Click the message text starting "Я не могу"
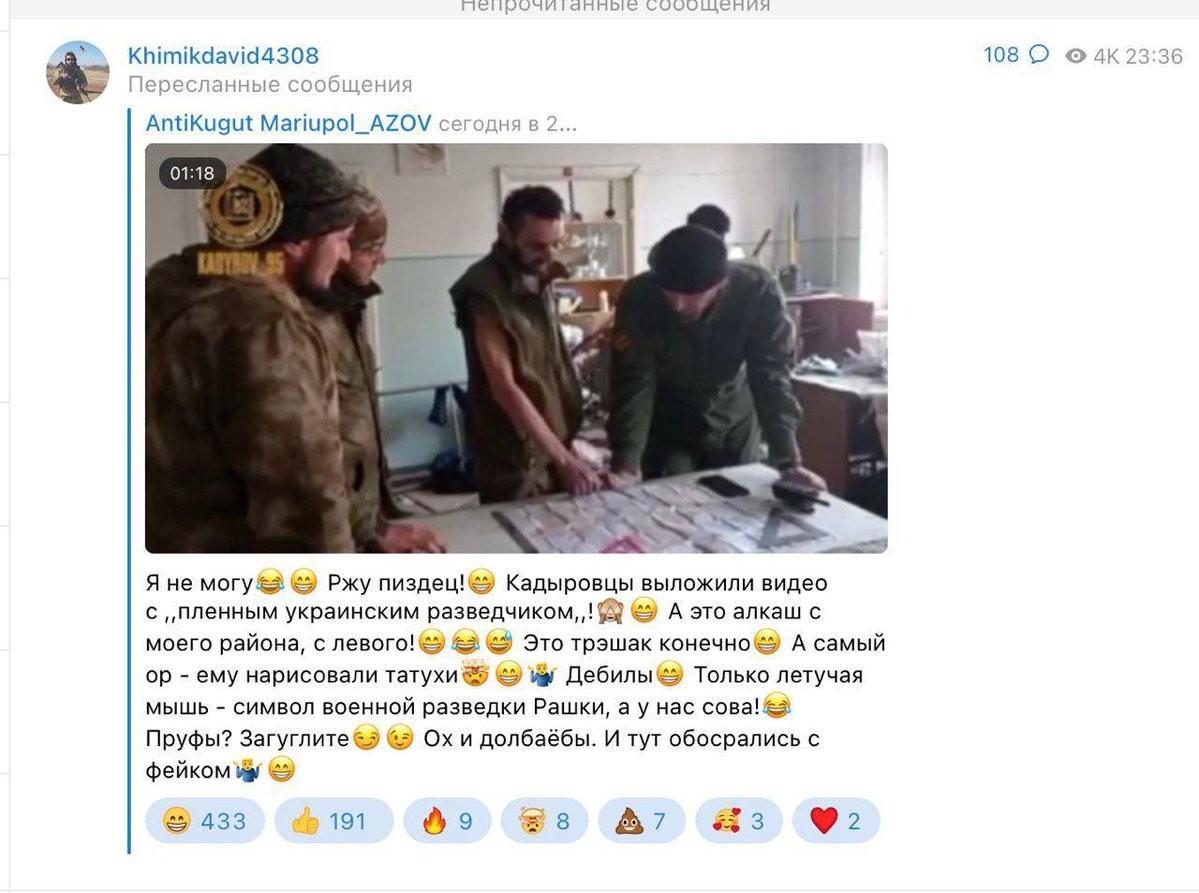 coord(515,675)
